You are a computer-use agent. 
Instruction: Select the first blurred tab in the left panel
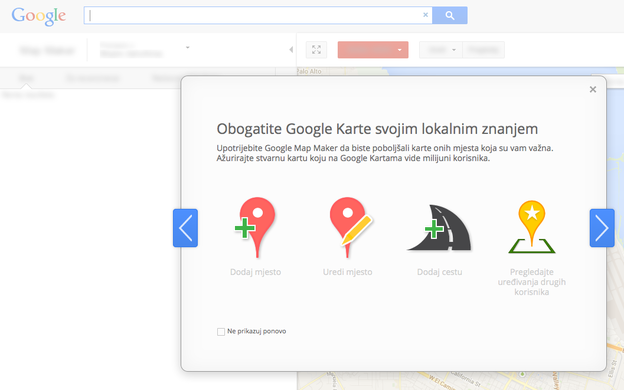(x=26, y=78)
